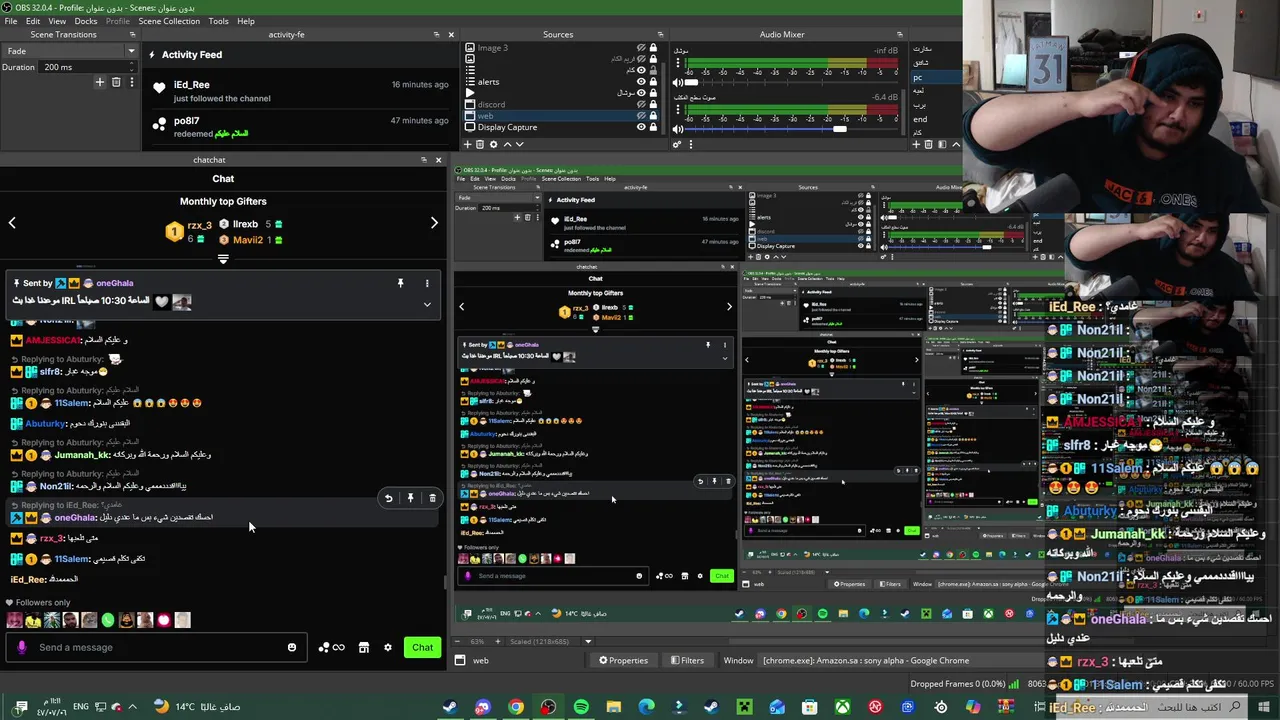Open chat settings gear icon
The width and height of the screenshot is (1280, 720).
[388, 647]
